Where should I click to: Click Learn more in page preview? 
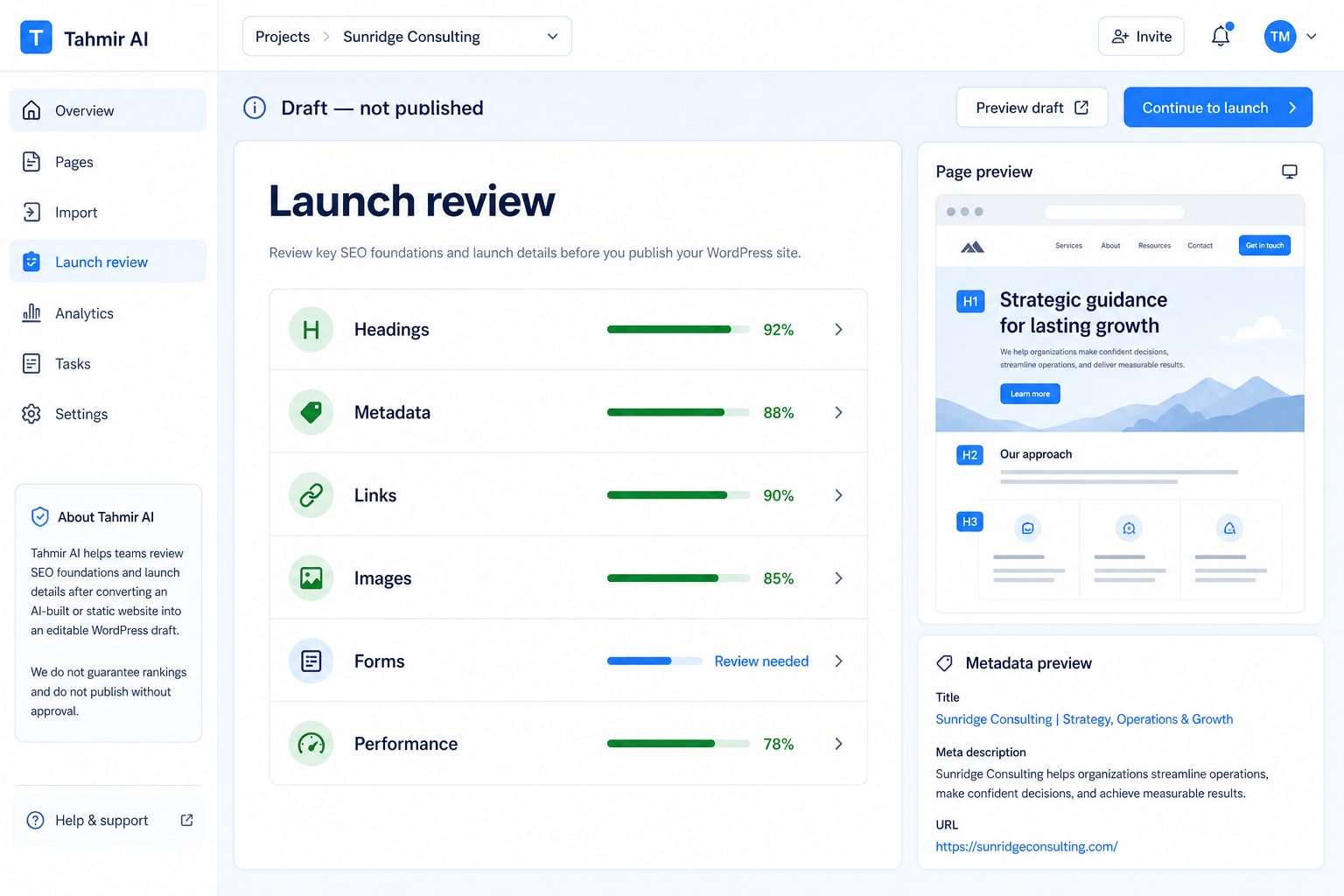(x=1030, y=394)
